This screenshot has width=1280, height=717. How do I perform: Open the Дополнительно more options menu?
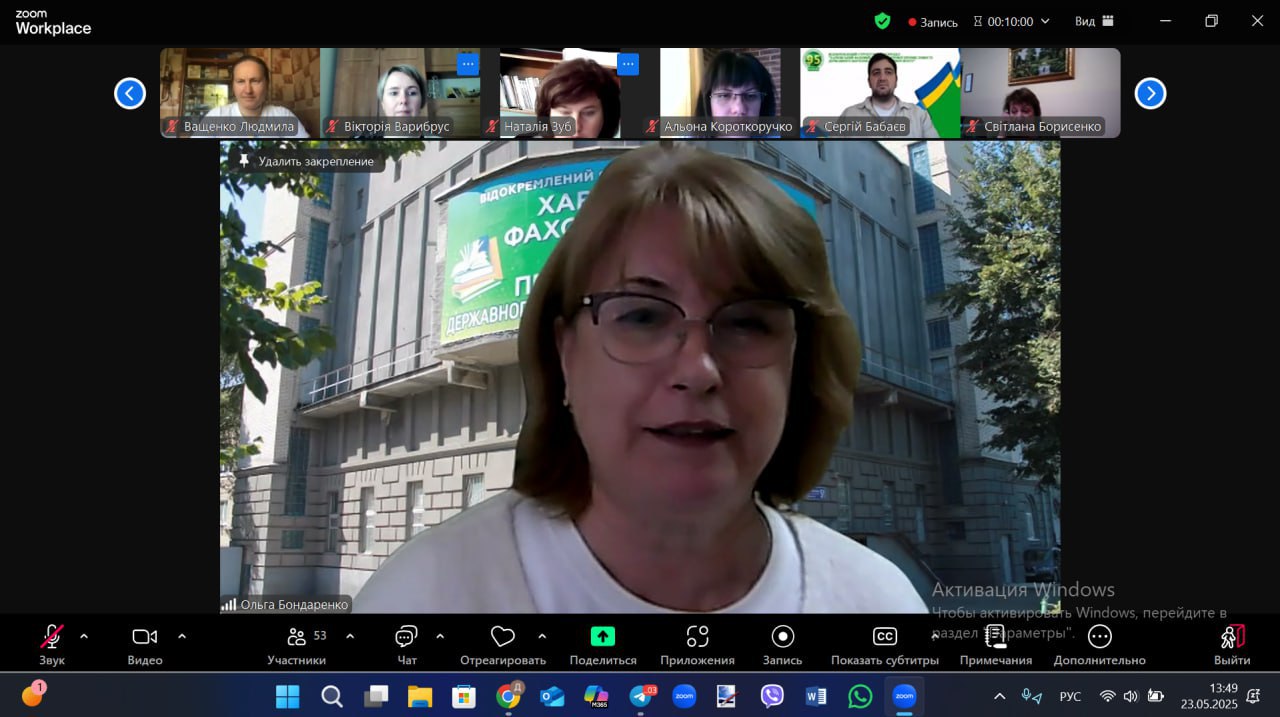click(x=1099, y=645)
